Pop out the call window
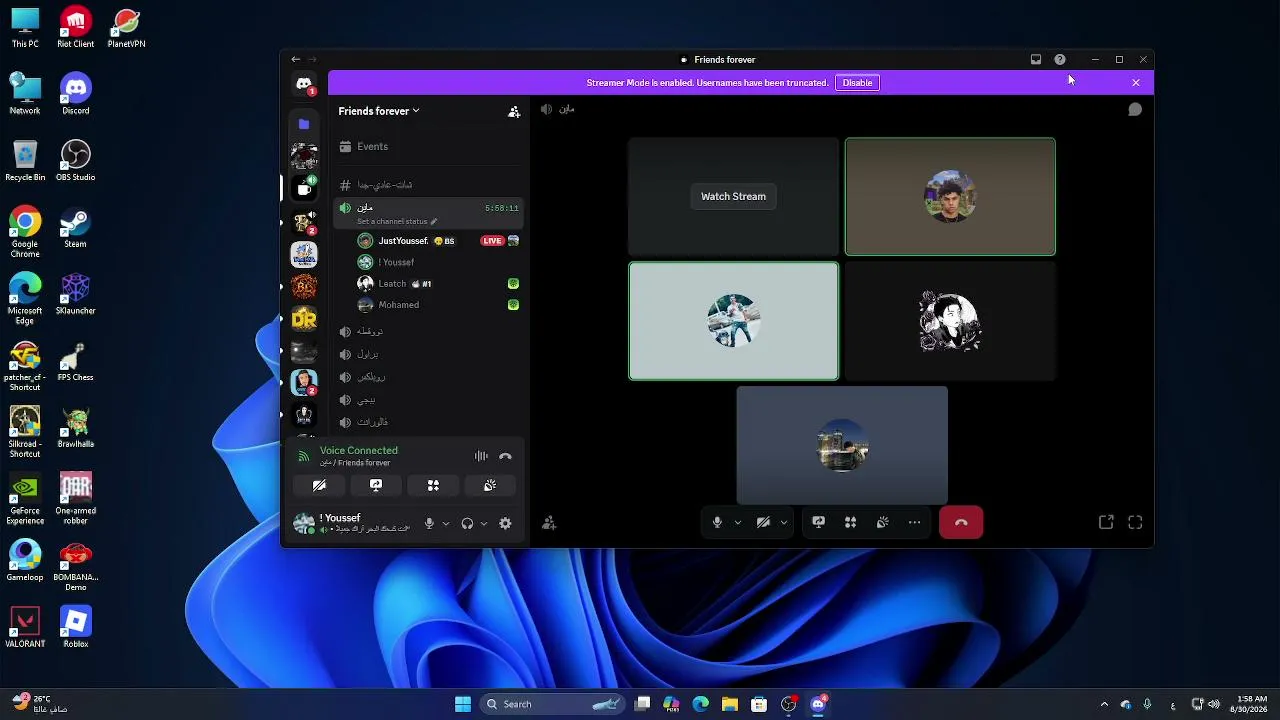The width and height of the screenshot is (1280, 720). 1106,522
